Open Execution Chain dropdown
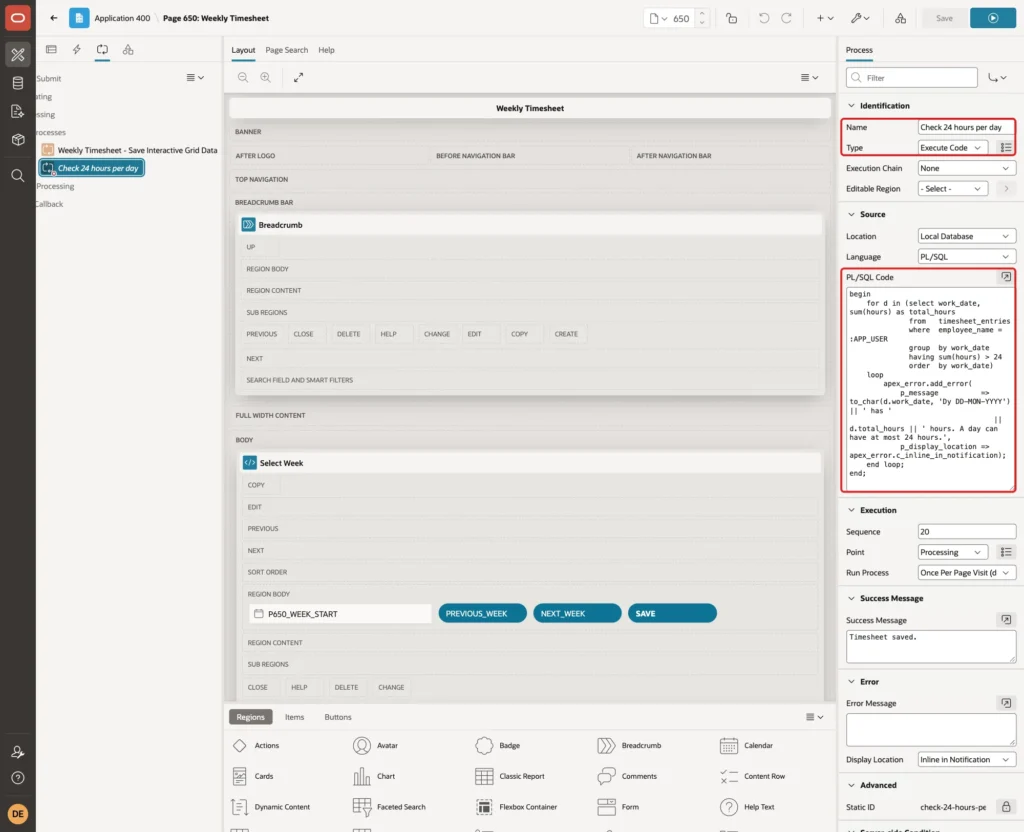Screen dimensions: 1024x832 tap(966, 168)
